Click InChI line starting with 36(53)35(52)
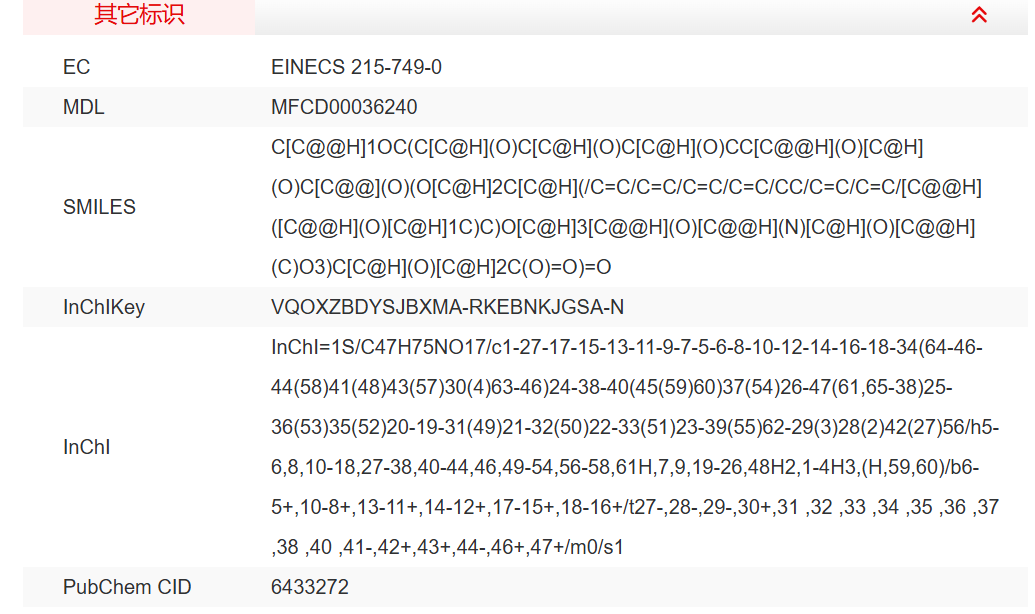This screenshot has width=1035, height=614. point(635,427)
